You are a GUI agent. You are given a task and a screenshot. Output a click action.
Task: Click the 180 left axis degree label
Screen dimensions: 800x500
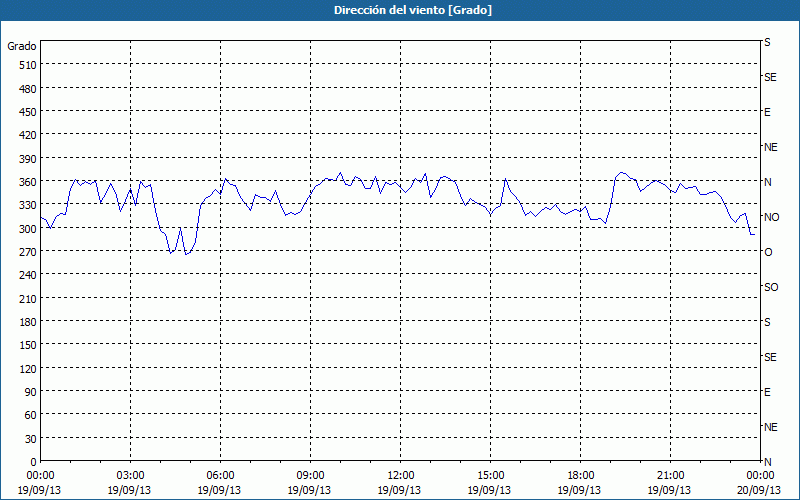29,322
